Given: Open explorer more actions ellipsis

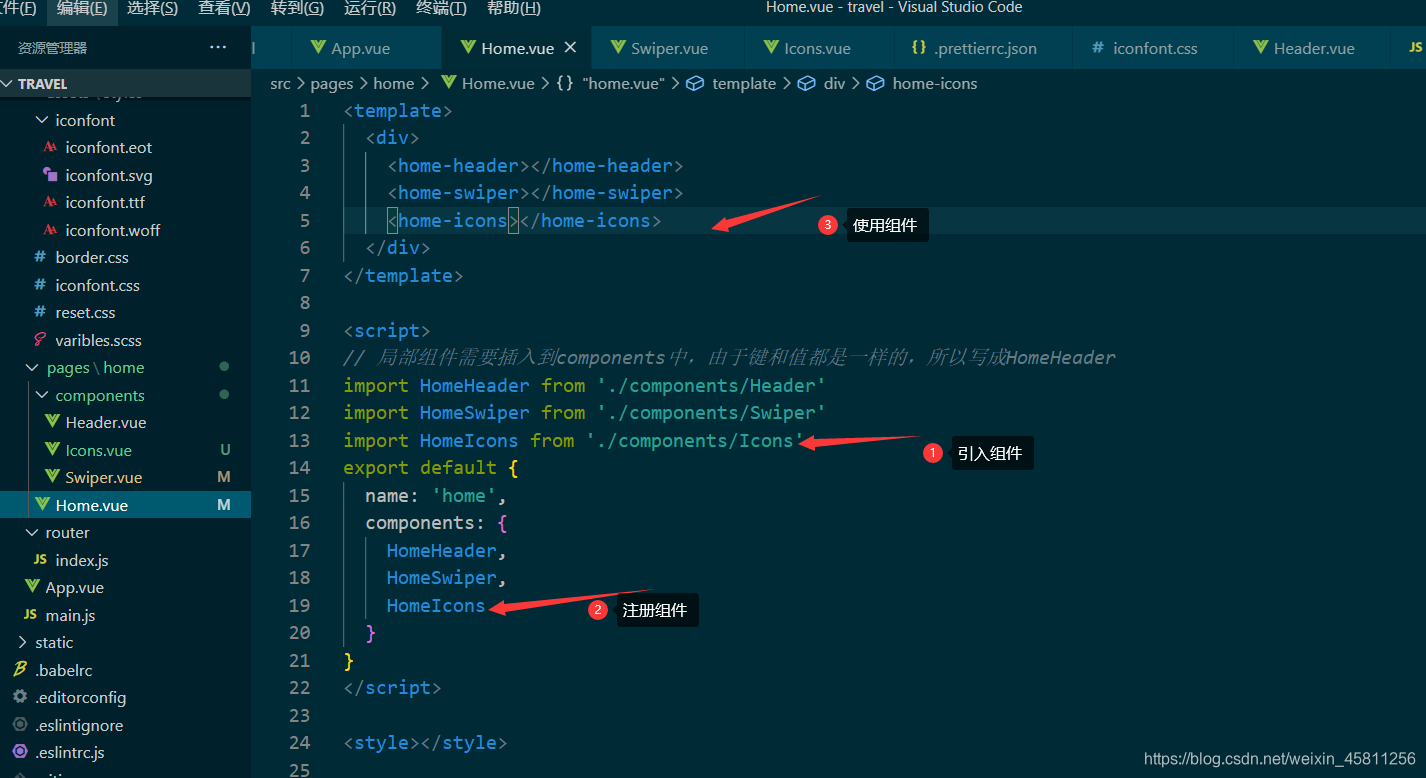Looking at the screenshot, I should point(218,48).
